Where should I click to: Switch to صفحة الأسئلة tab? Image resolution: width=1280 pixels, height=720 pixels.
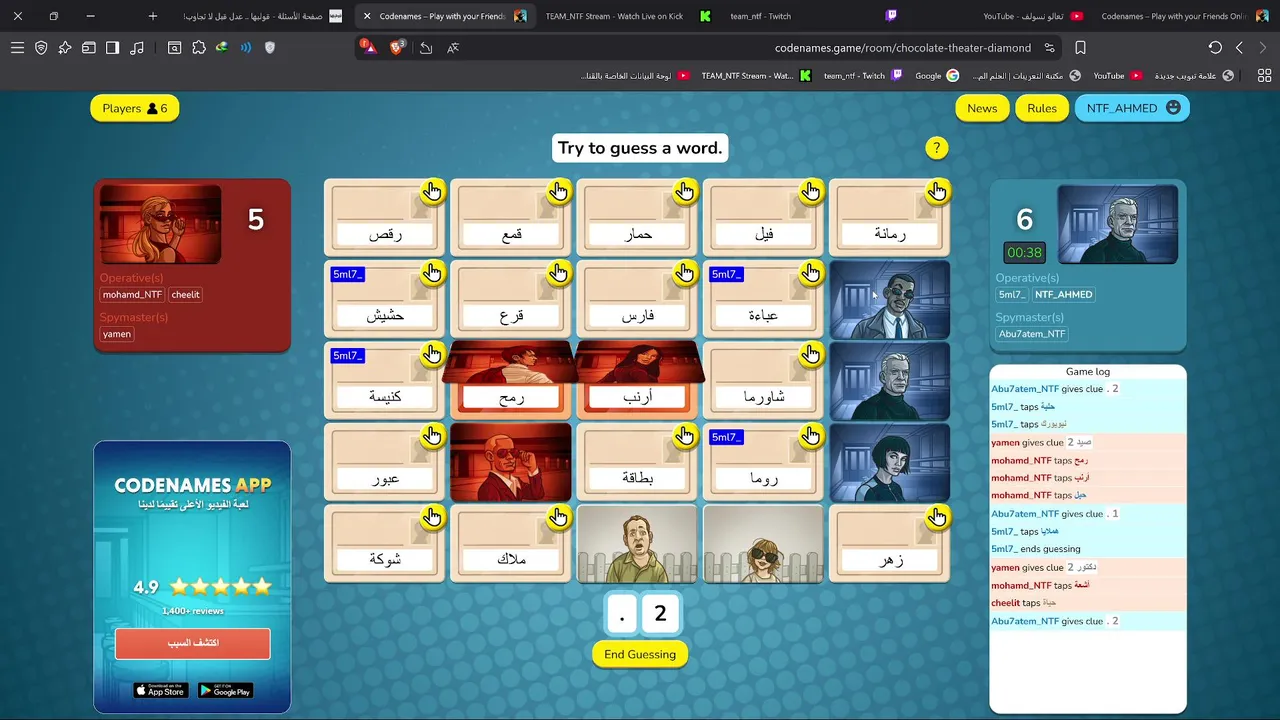click(262, 16)
